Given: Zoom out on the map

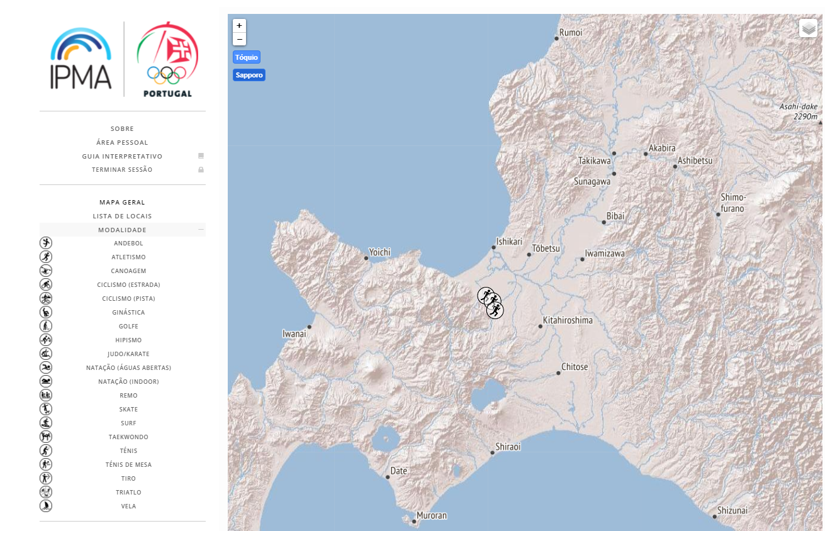Looking at the screenshot, I should tap(240, 39).
